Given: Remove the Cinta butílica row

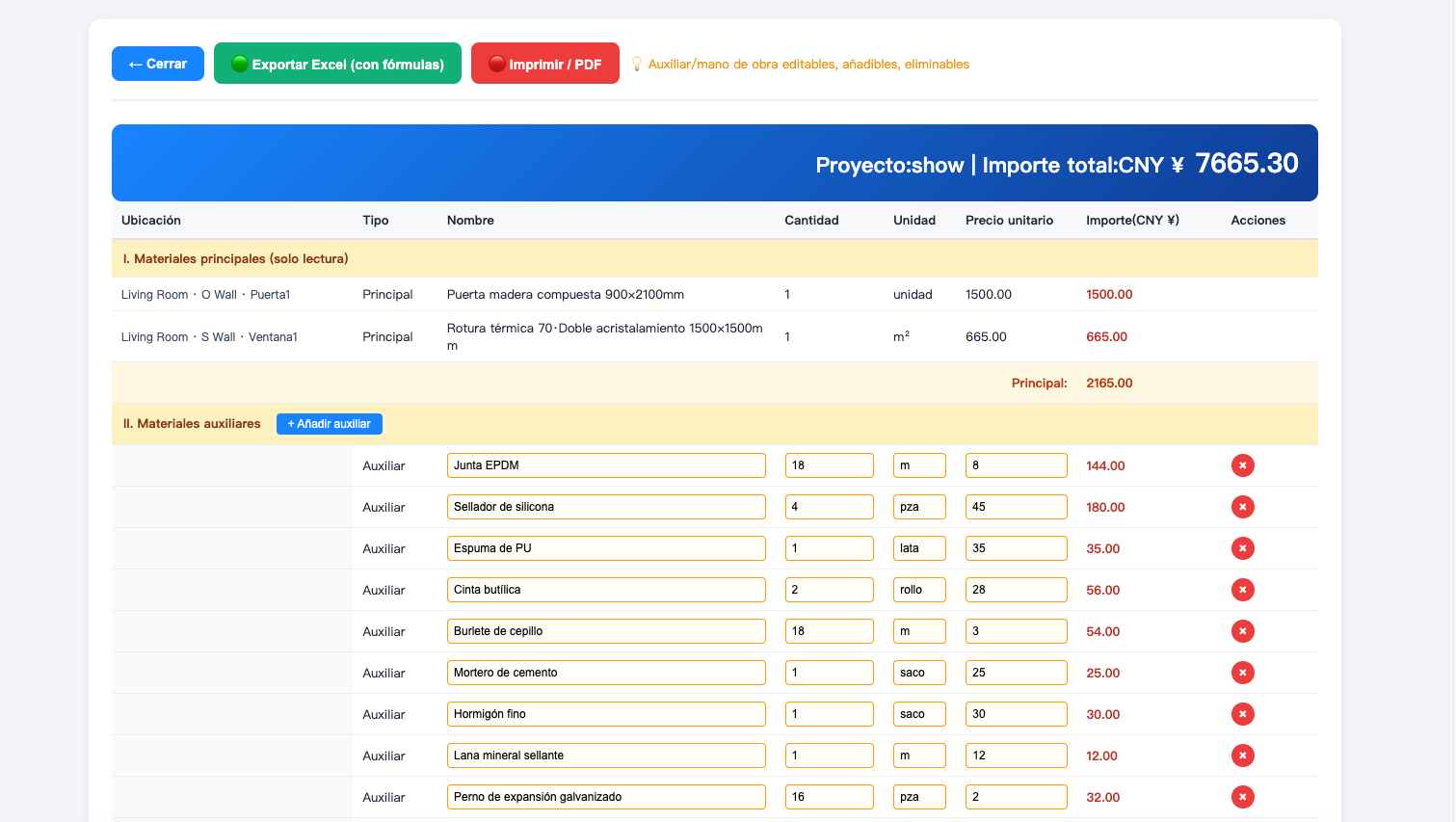Looking at the screenshot, I should 1242,590.
